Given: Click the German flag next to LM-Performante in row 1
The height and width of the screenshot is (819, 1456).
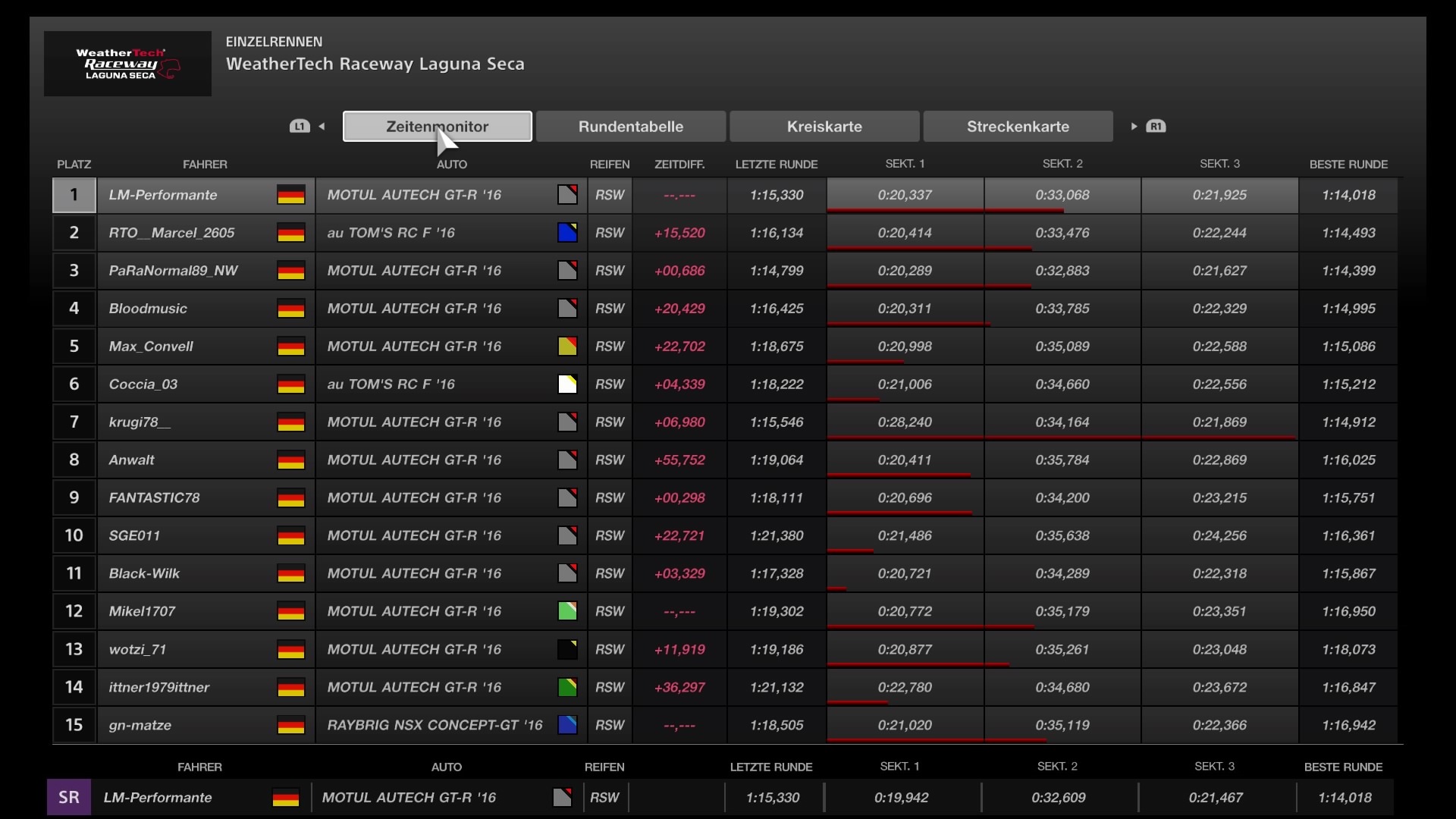Looking at the screenshot, I should point(290,195).
